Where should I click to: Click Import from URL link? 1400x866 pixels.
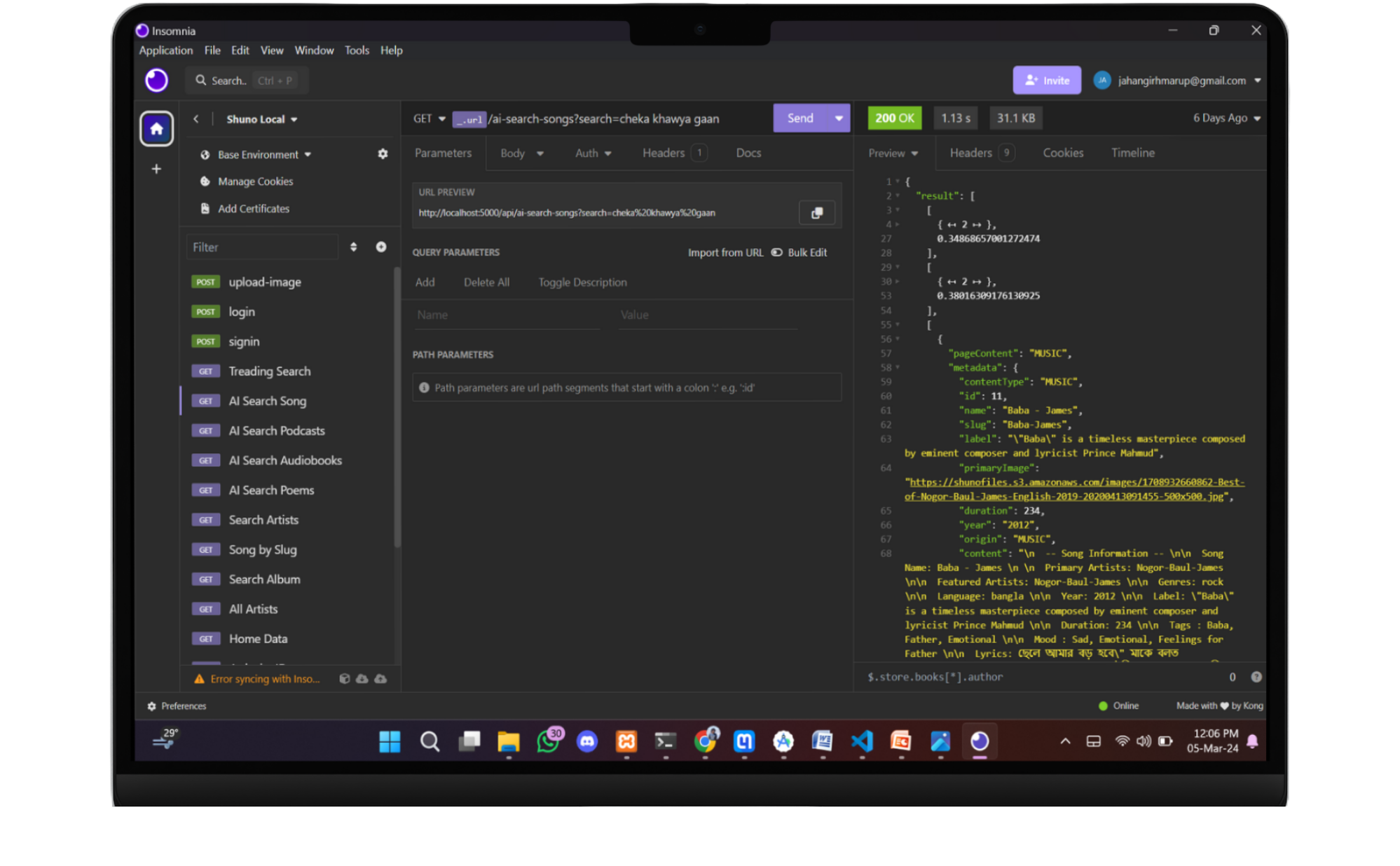point(725,253)
